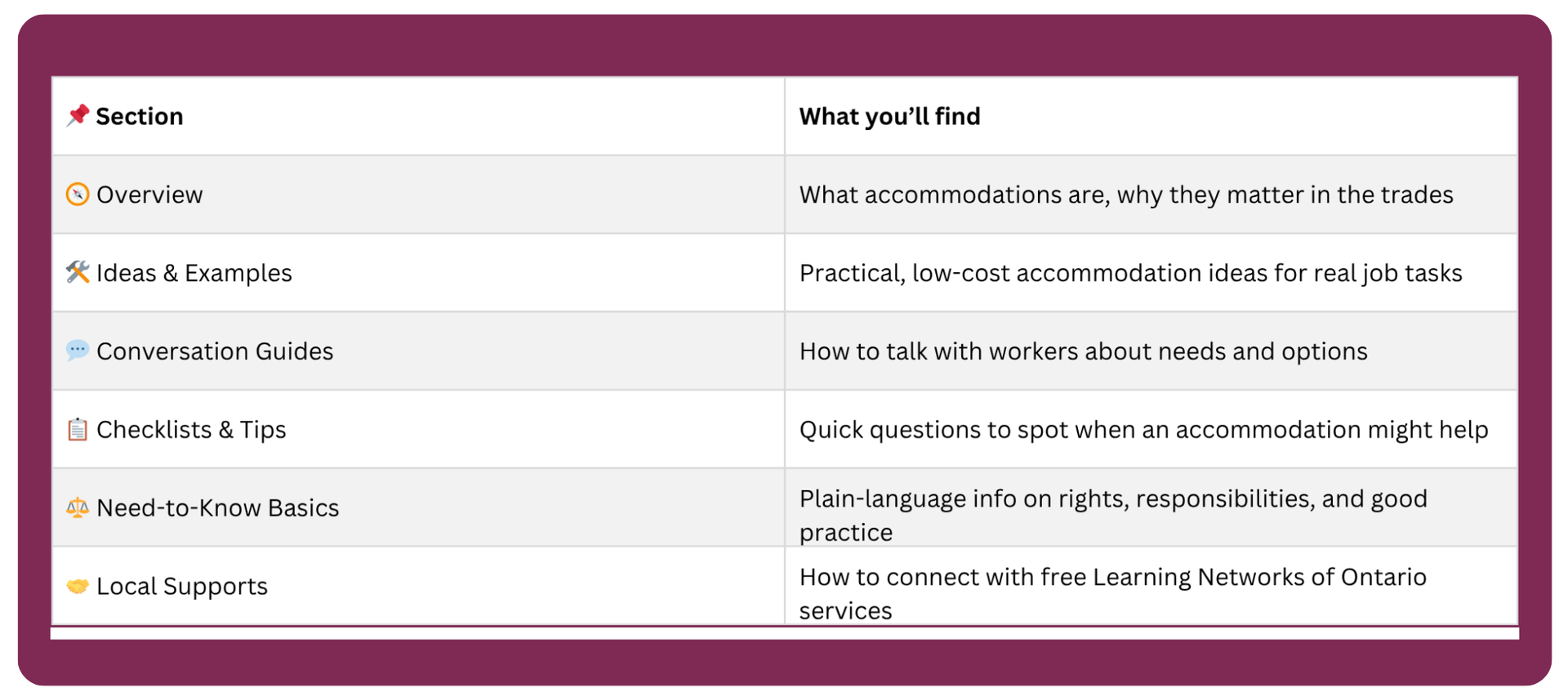
Task: Select the Overview section label
Action: click(x=149, y=194)
